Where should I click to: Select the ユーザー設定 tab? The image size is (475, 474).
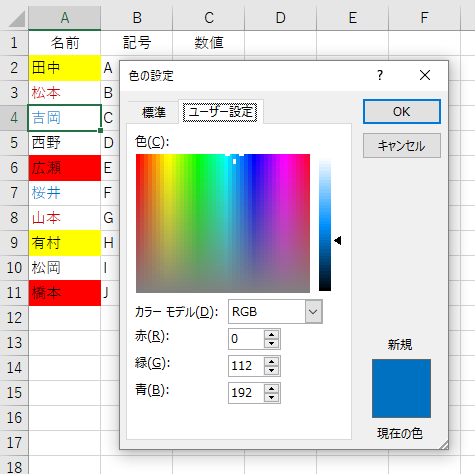(x=220, y=112)
